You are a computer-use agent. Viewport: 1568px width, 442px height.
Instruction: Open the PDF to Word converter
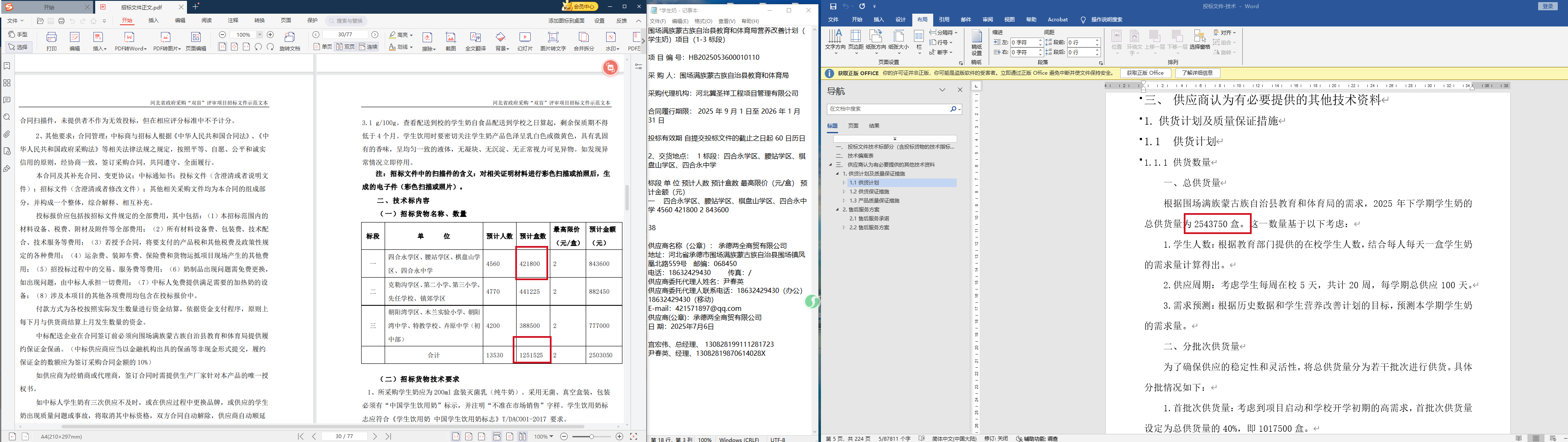[130, 41]
